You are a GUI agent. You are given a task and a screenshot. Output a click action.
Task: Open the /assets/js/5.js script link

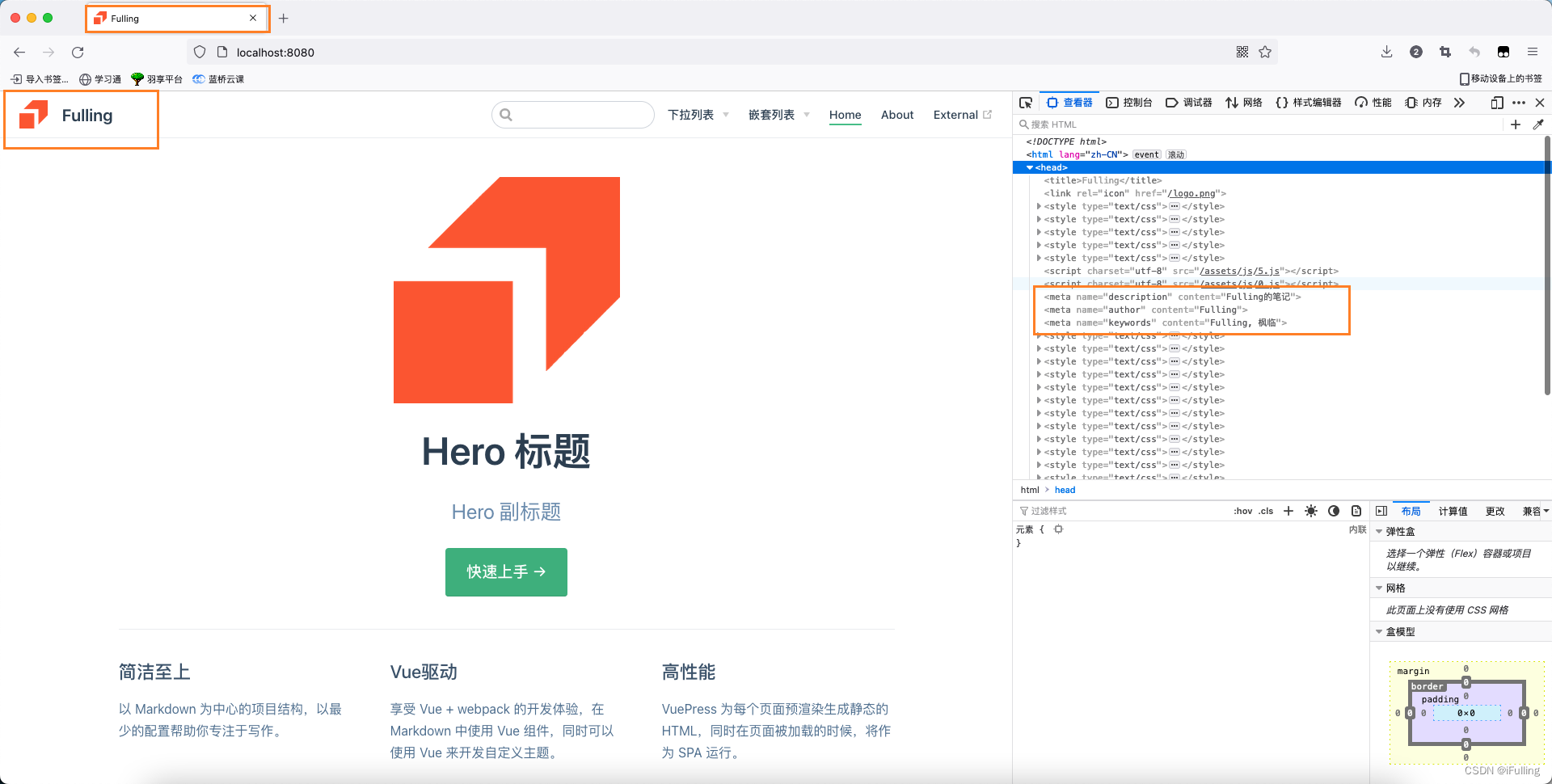tap(1240, 271)
